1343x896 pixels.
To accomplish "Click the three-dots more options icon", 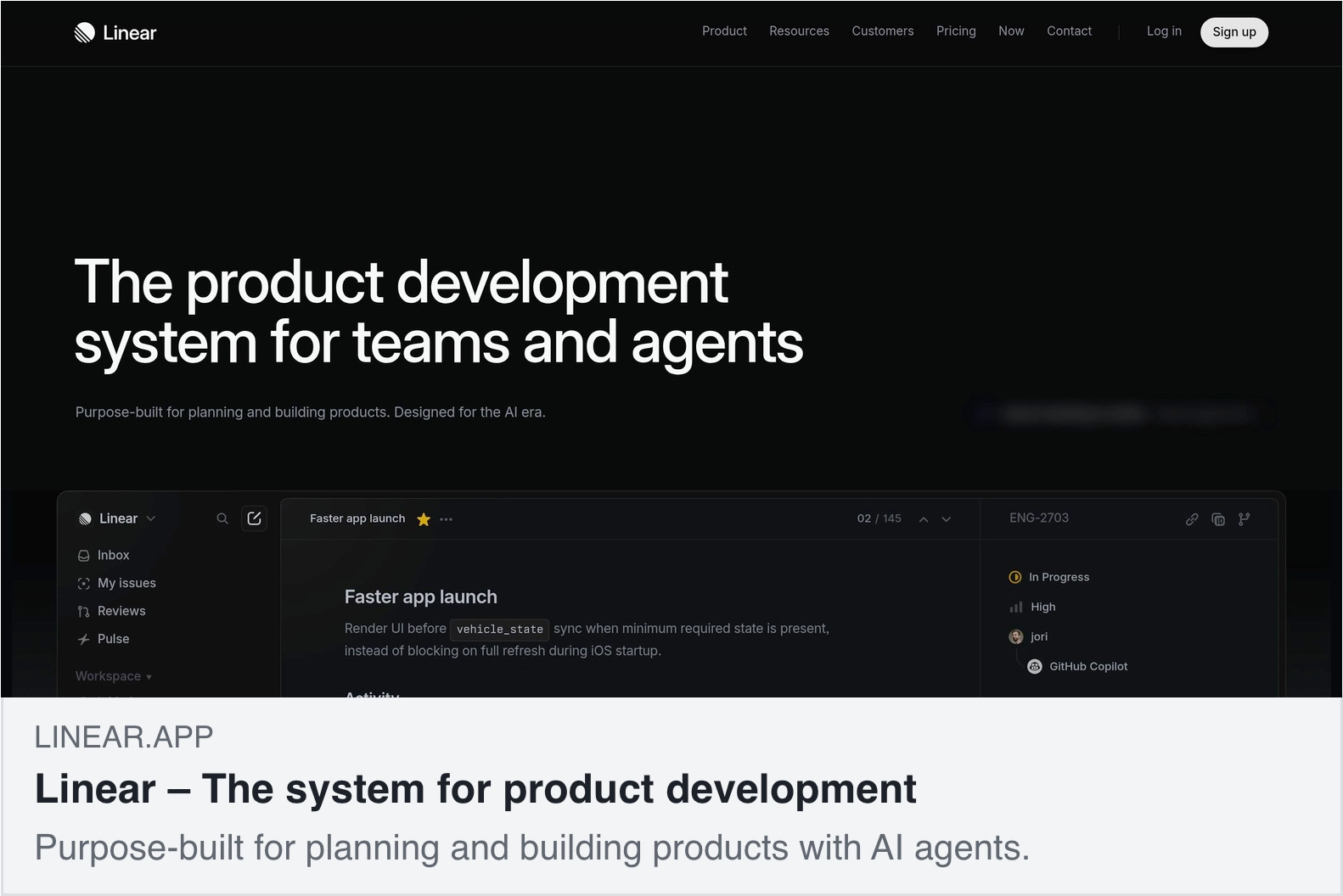I will click(x=447, y=519).
